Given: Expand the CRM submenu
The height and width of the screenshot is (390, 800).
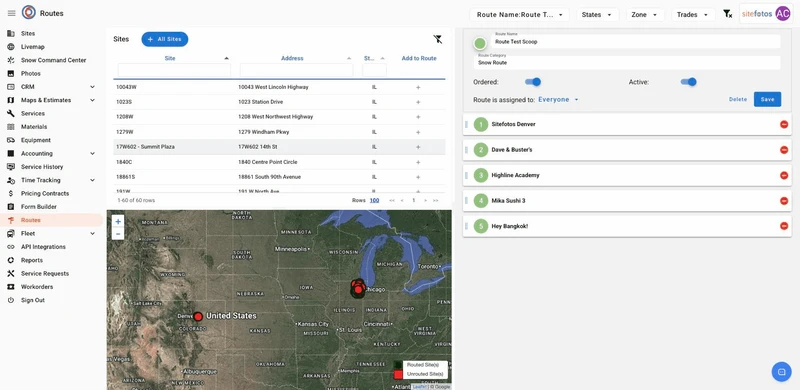Looking at the screenshot, I should point(92,87).
